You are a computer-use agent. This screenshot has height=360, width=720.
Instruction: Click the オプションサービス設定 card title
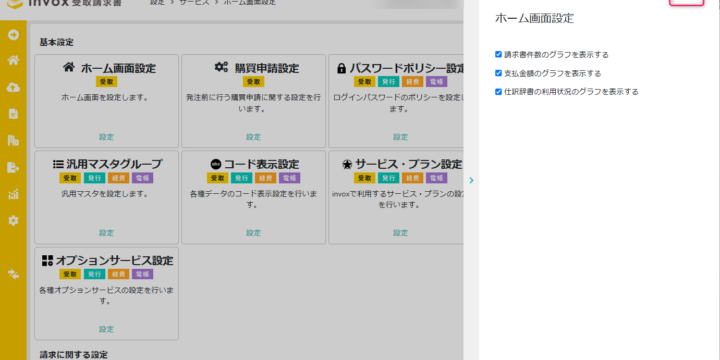pos(114,261)
